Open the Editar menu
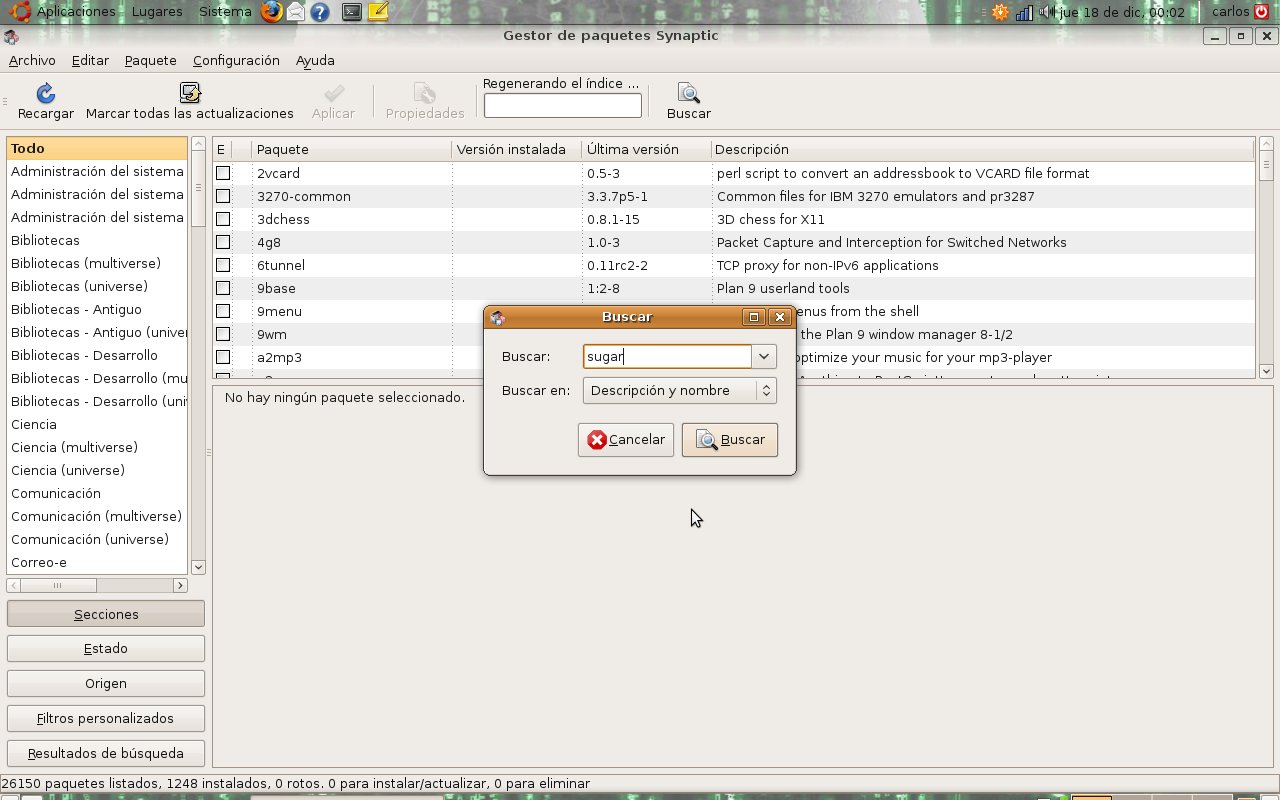The height and width of the screenshot is (800, 1280). [90, 60]
